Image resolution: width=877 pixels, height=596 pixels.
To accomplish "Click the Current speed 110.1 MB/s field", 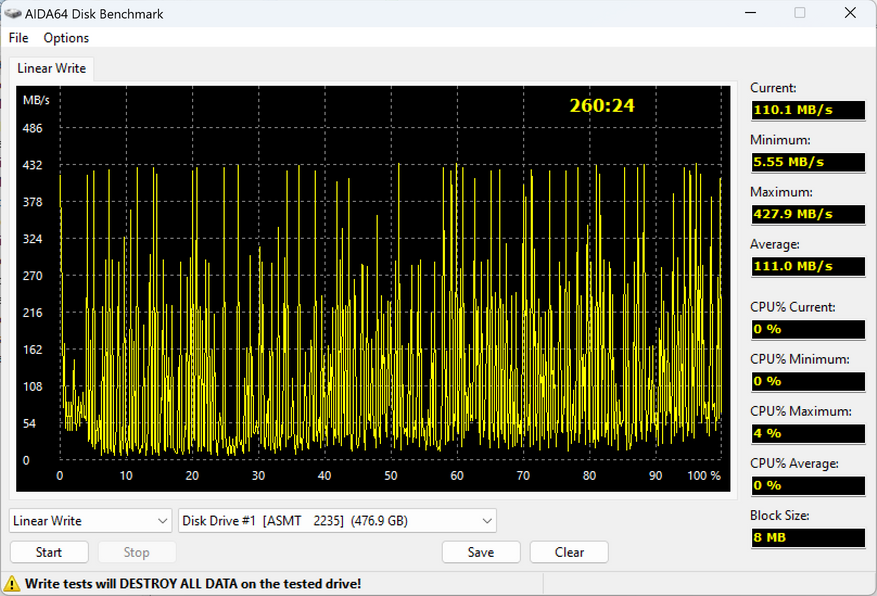I will (x=807, y=109).
